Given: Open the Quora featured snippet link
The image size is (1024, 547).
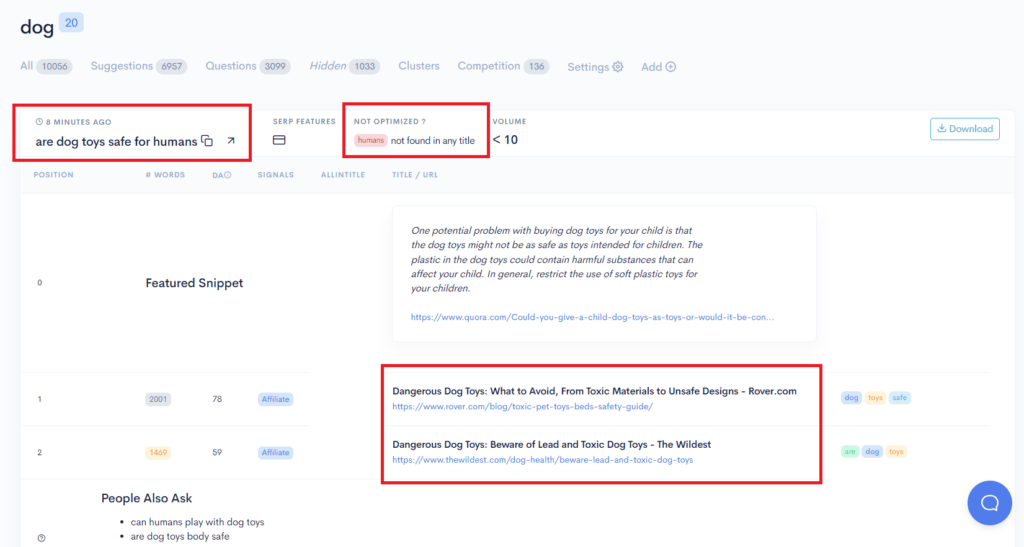Looking at the screenshot, I should 592,317.
